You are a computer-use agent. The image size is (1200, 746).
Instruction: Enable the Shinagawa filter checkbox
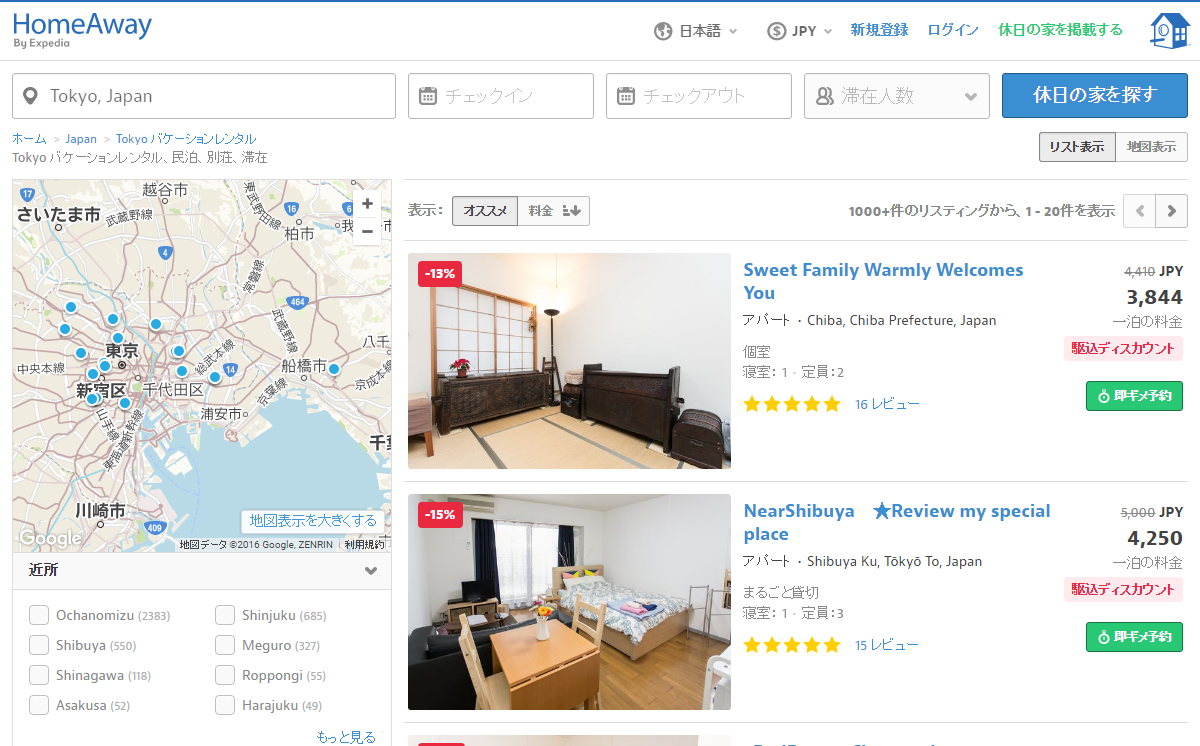tap(39, 675)
